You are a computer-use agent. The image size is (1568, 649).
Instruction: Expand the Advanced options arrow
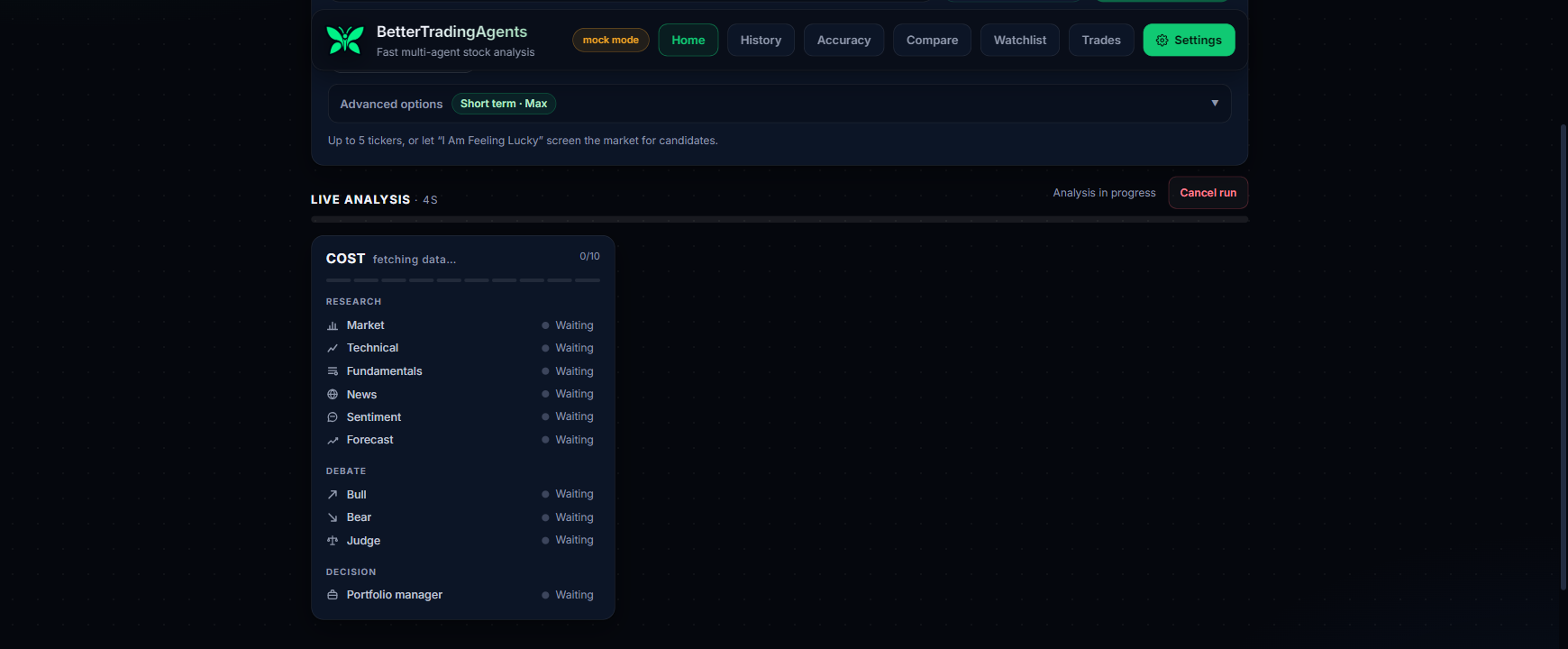tap(1215, 104)
